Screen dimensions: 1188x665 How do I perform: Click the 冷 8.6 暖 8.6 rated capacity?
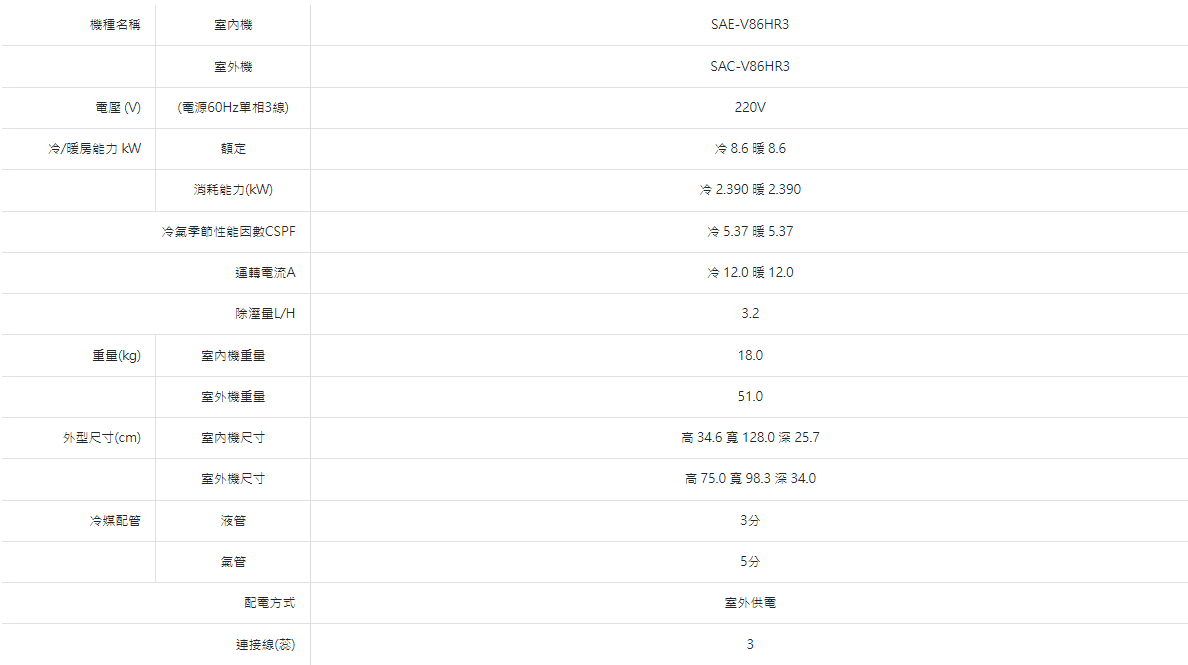click(749, 148)
